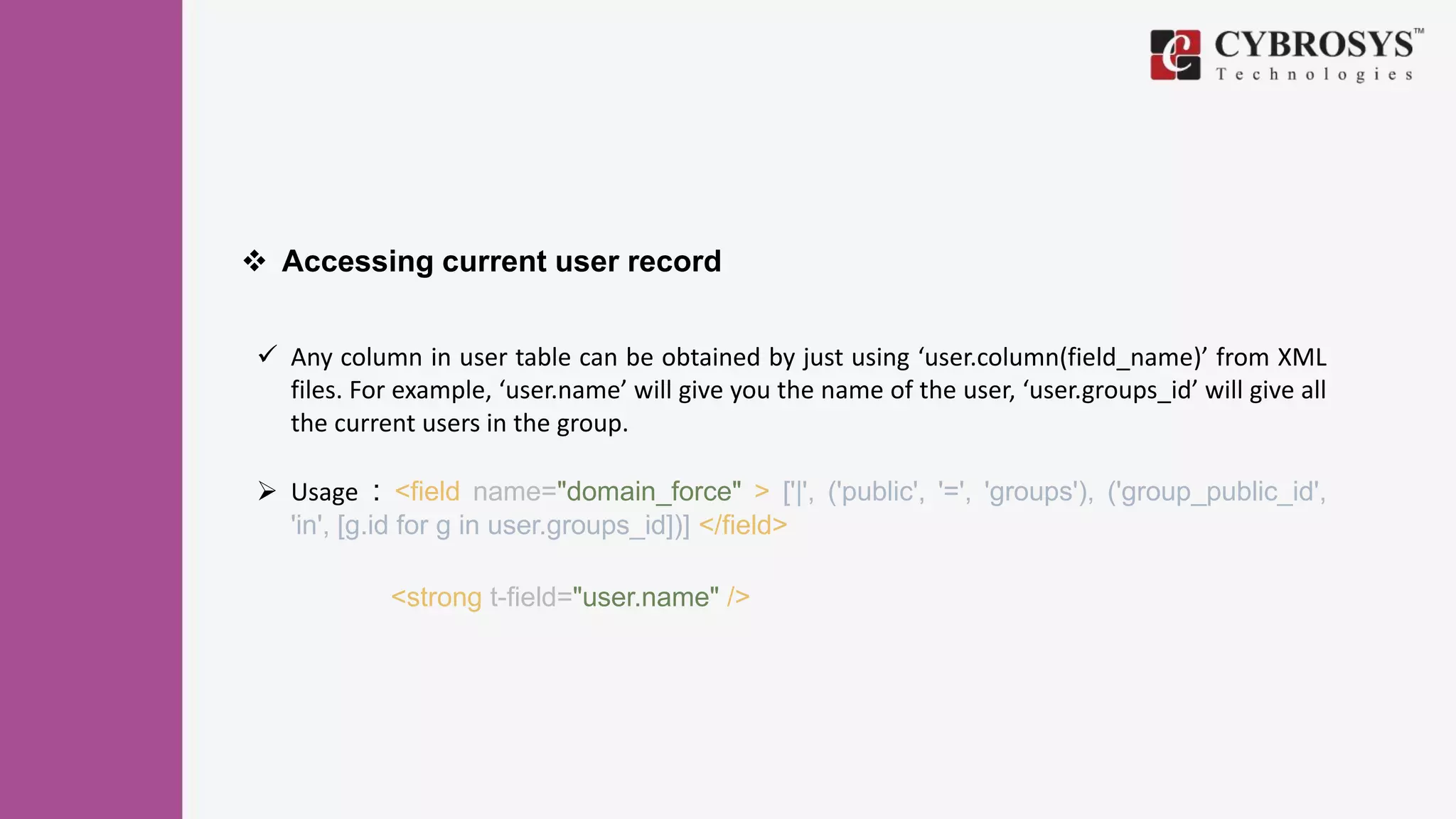Click the 'XML' word in the paragraph
The image size is (1456, 819).
(x=1301, y=357)
